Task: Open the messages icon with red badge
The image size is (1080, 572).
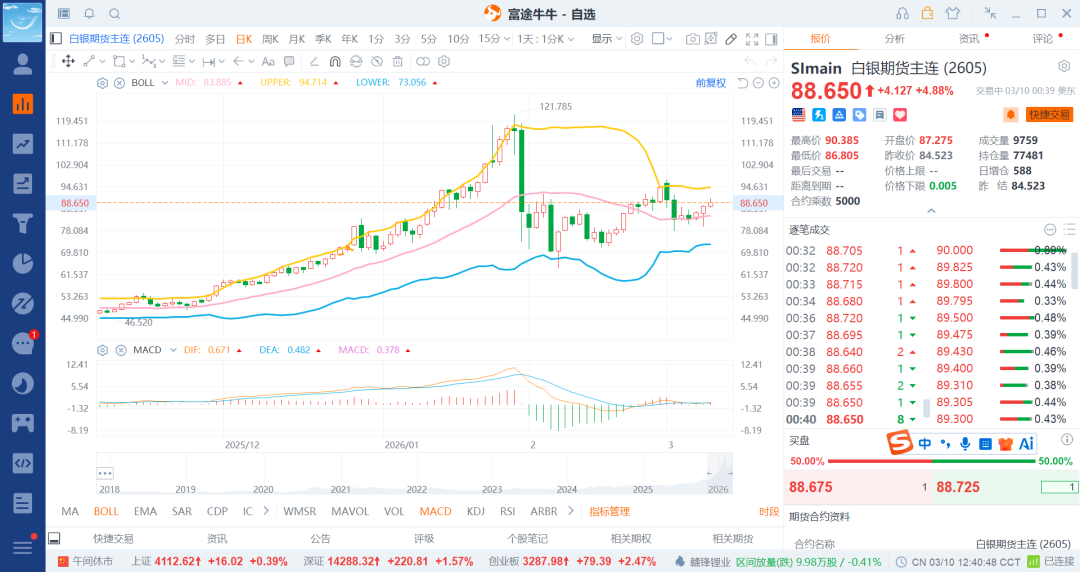Action: [x=22, y=343]
